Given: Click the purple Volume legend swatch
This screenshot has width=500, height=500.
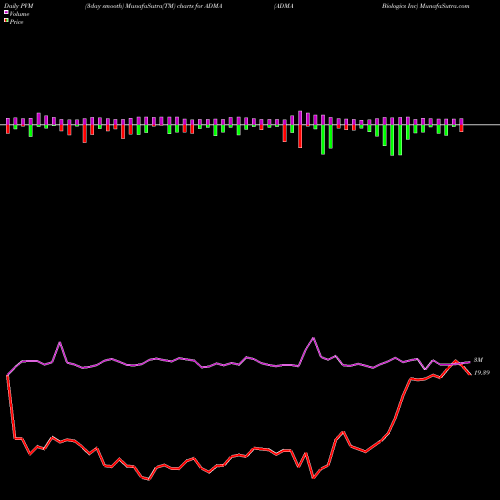Looking at the screenshot, I should pos(6,12).
